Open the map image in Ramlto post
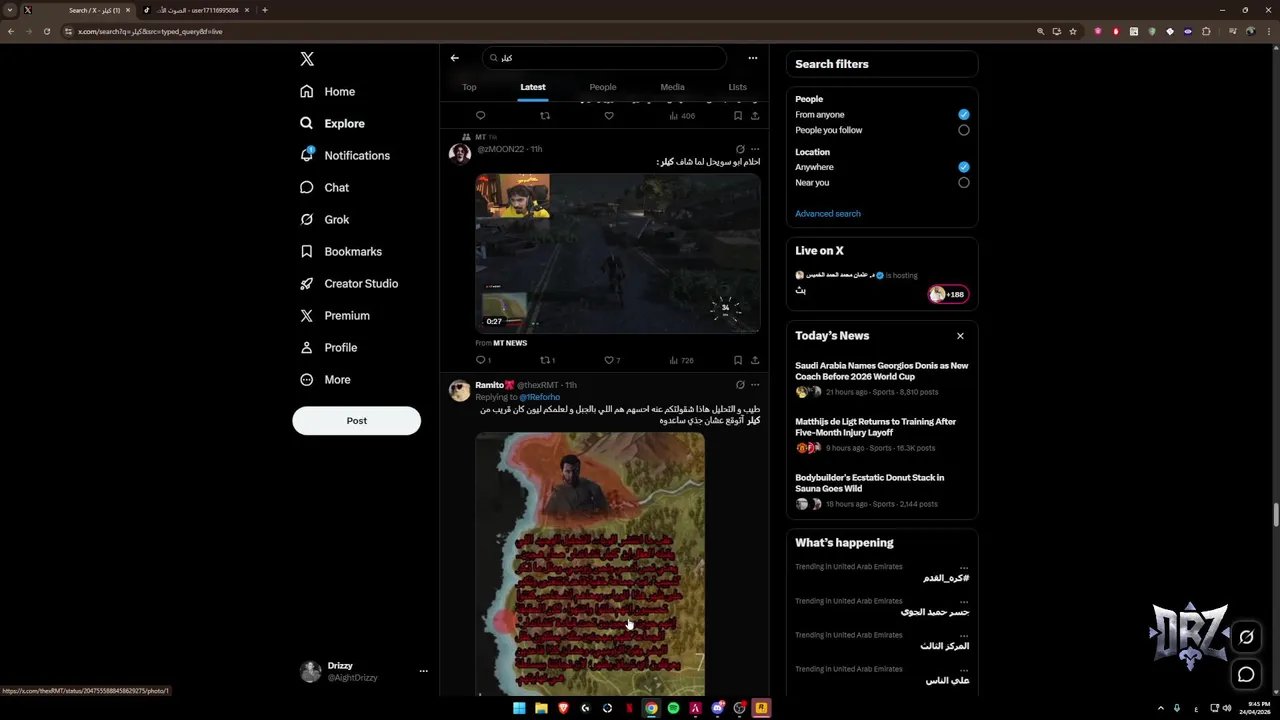The width and height of the screenshot is (1280, 720). pos(590,563)
